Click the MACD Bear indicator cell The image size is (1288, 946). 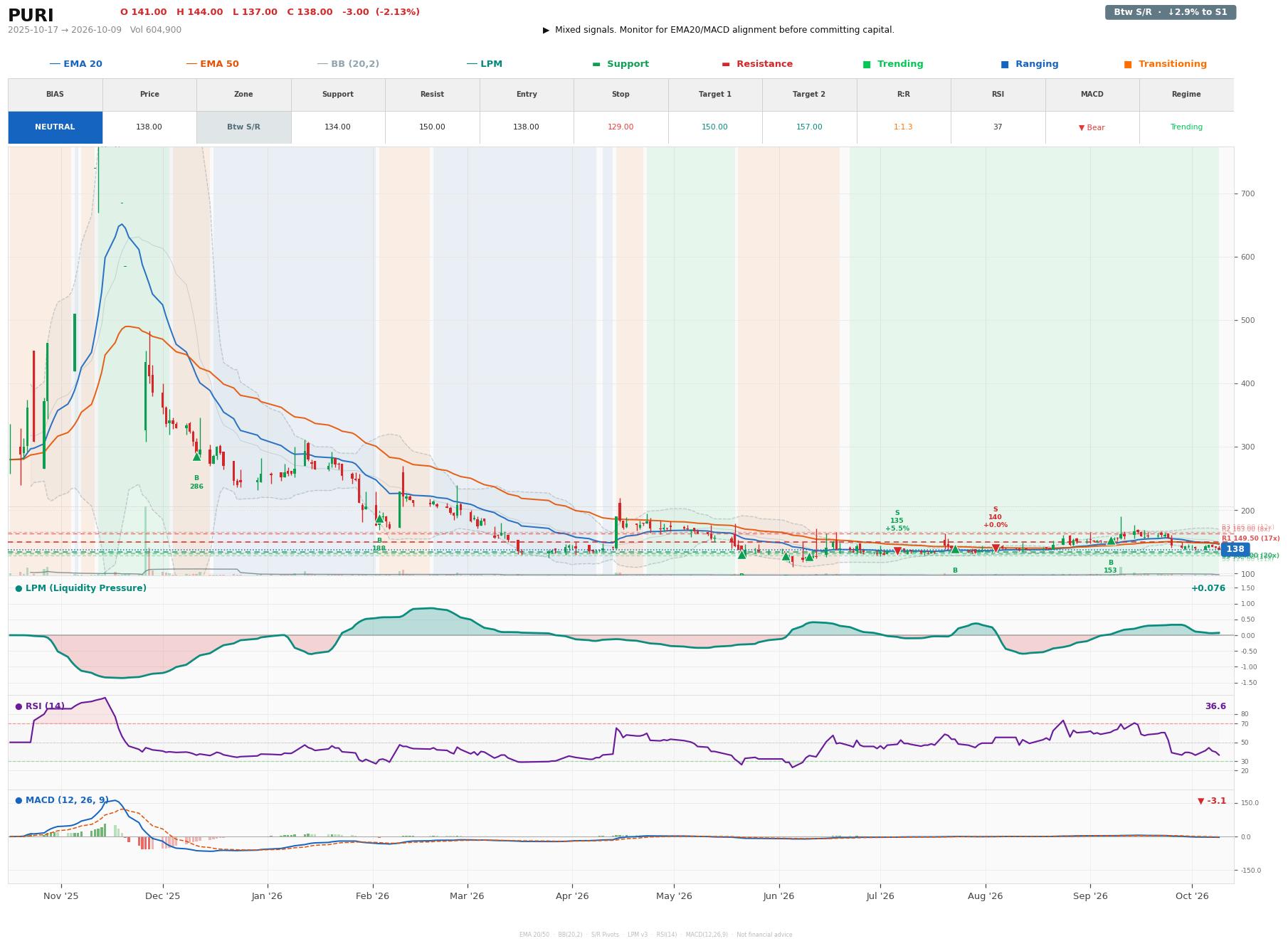click(1092, 127)
